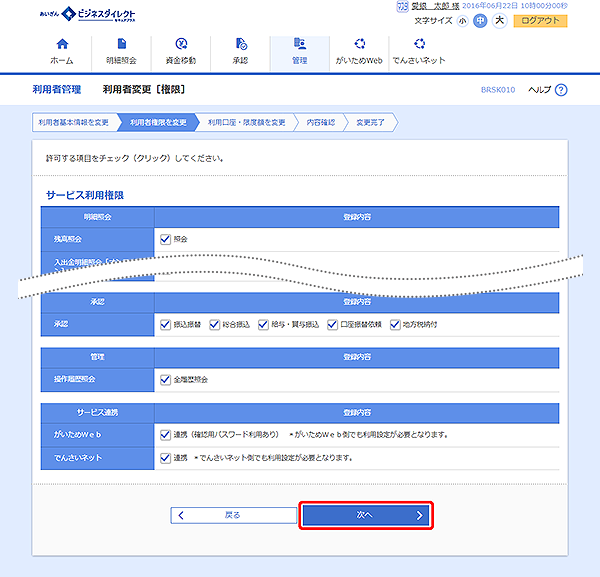The width and height of the screenshot is (600, 577).
Task: Click the ログアウト logout button
Action: (x=540, y=21)
